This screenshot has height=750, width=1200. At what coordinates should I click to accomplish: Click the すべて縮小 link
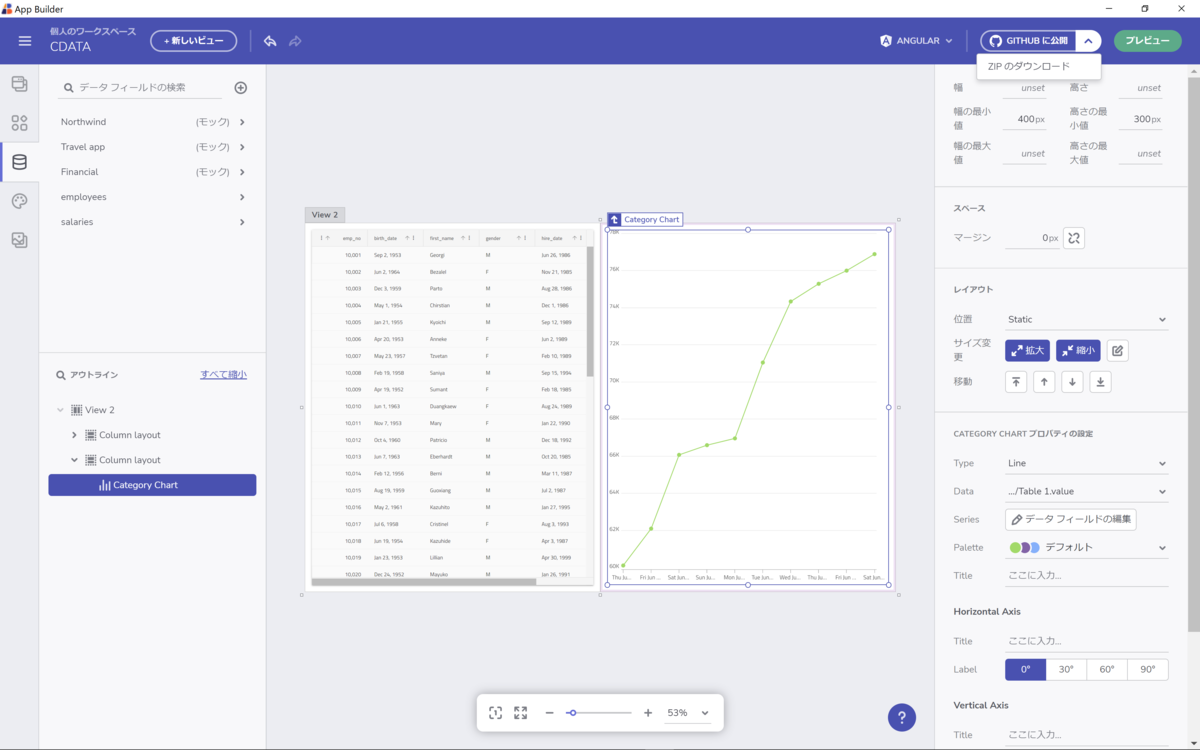[223, 374]
